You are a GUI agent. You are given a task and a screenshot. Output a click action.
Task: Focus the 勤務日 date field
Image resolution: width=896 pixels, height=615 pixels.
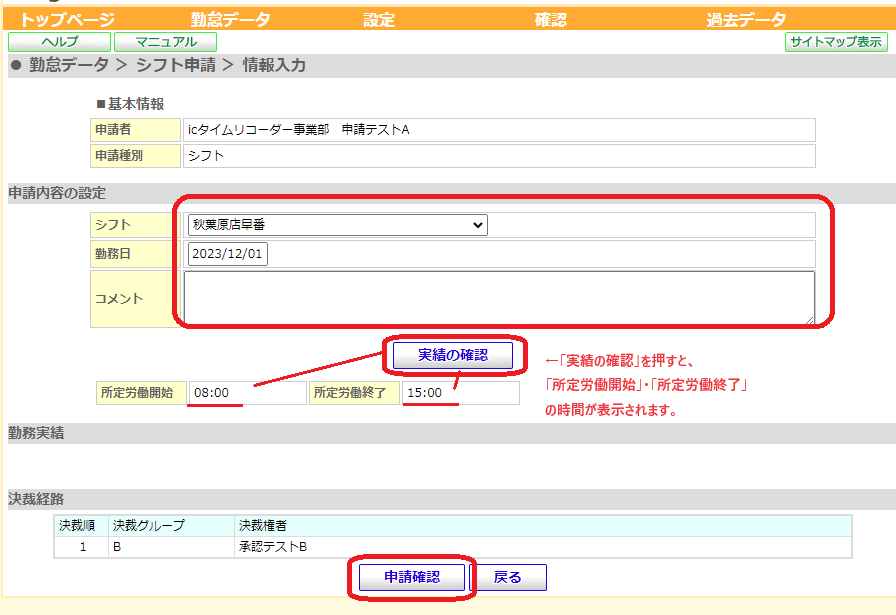click(x=227, y=254)
